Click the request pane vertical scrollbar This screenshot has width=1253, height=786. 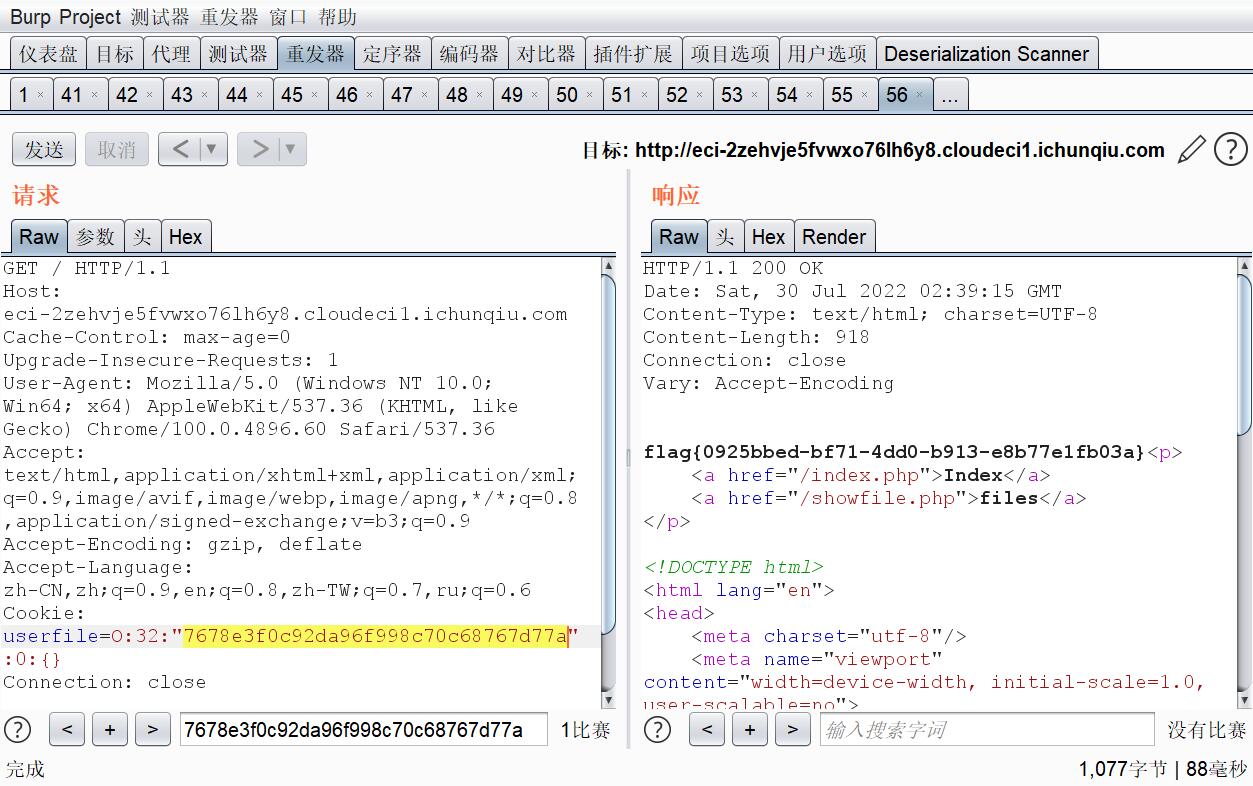click(x=608, y=482)
